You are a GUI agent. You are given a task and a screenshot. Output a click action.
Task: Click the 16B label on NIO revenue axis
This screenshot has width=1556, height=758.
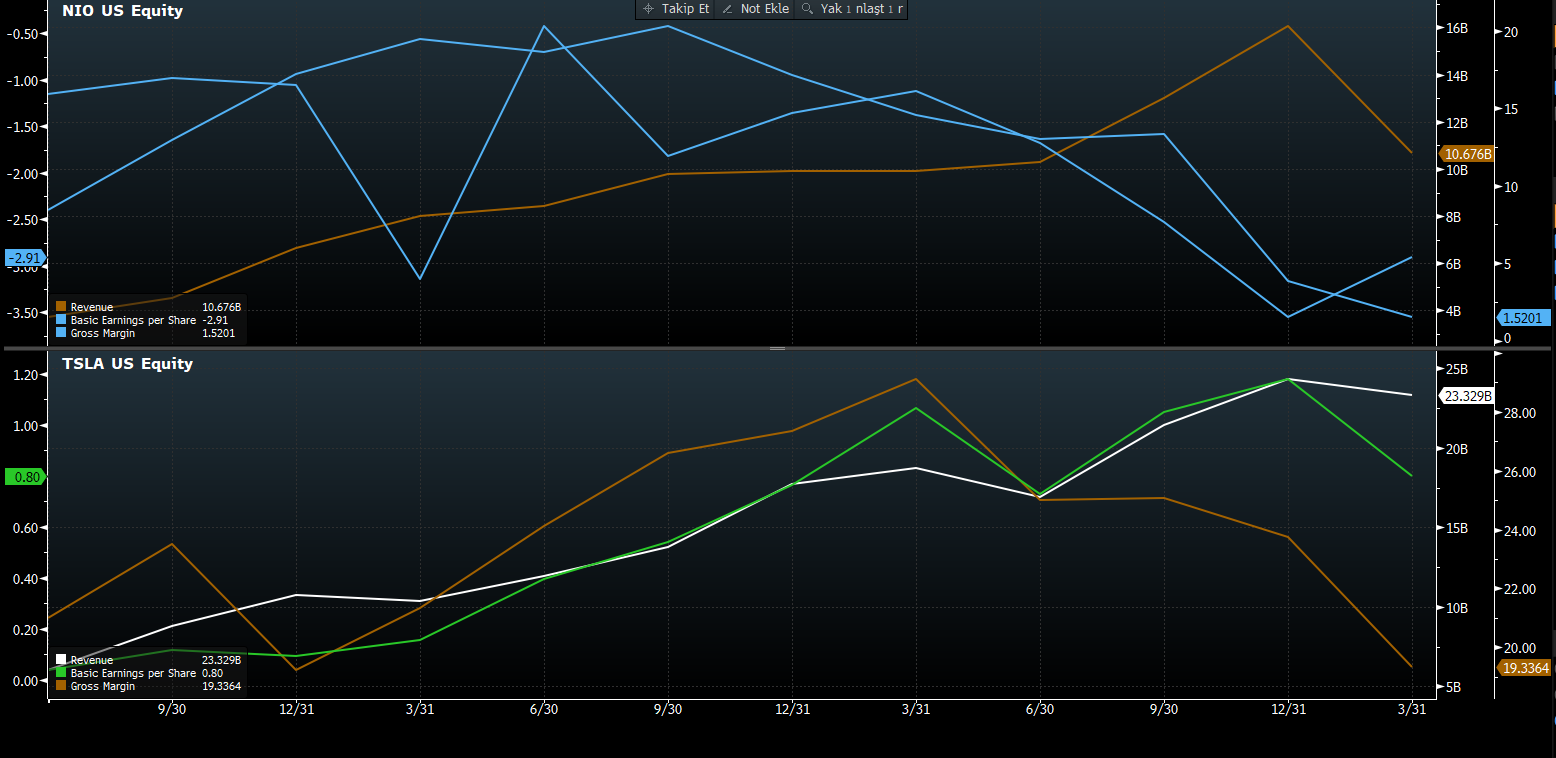(x=1457, y=29)
